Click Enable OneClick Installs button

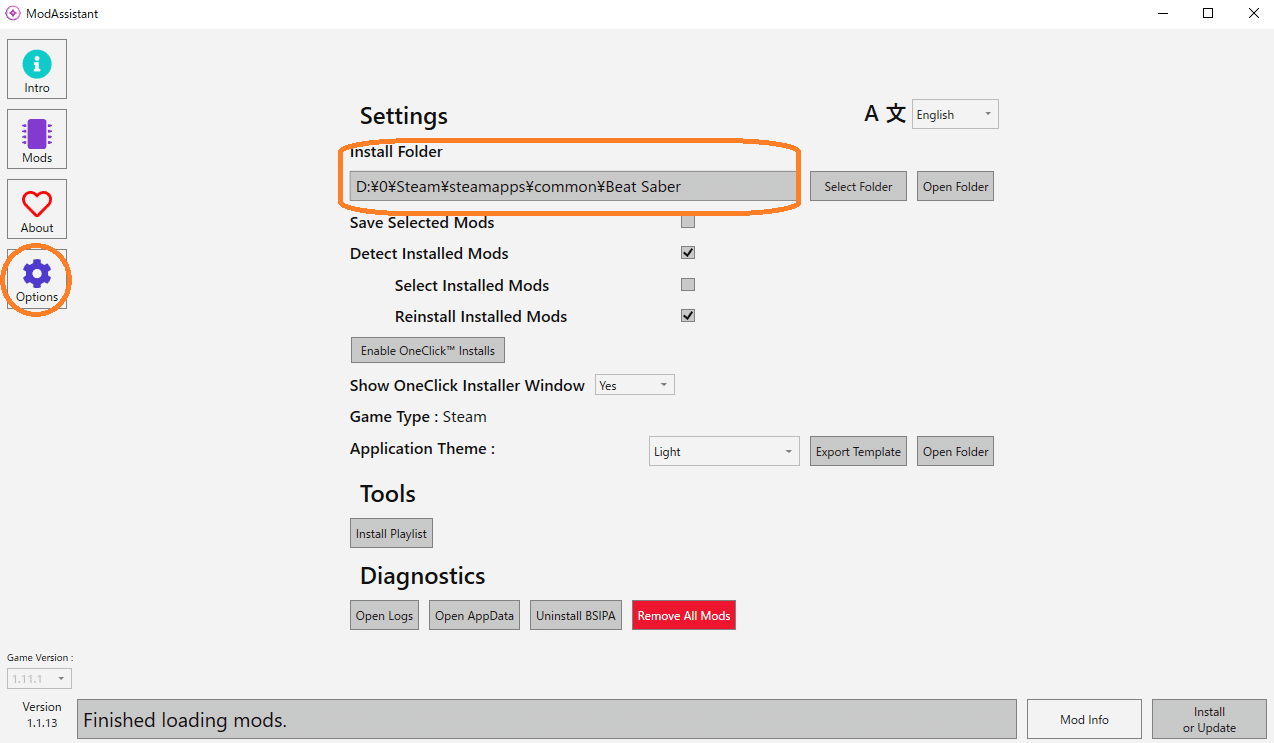pos(428,350)
